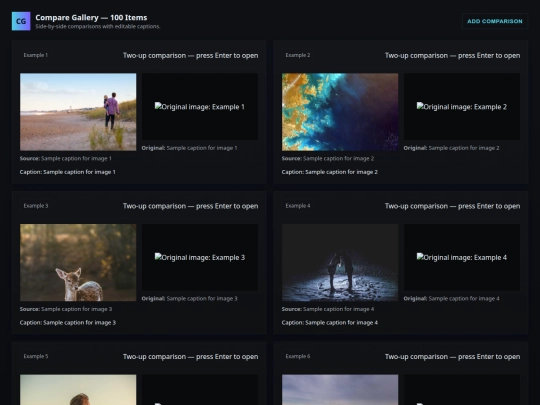Click 'Source: Sample caption for image 2'
Viewport: 540px width, 405px height.
[328, 158]
